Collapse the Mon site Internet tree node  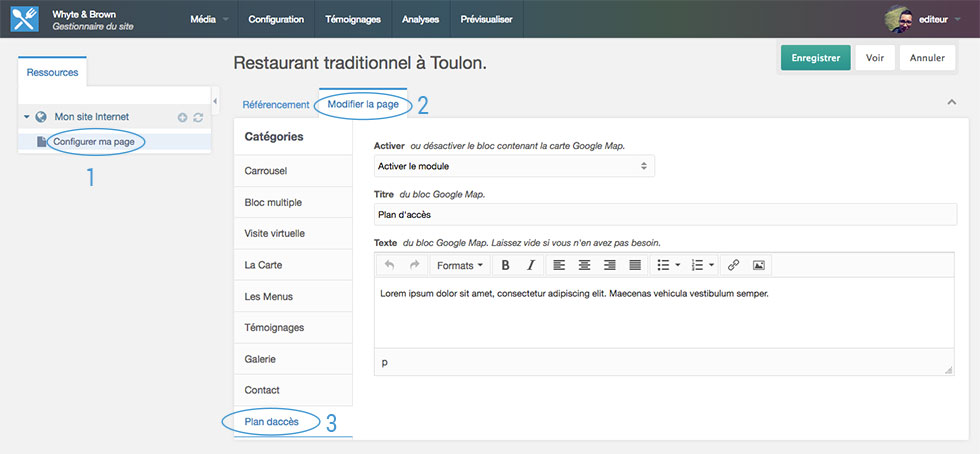(x=27, y=117)
